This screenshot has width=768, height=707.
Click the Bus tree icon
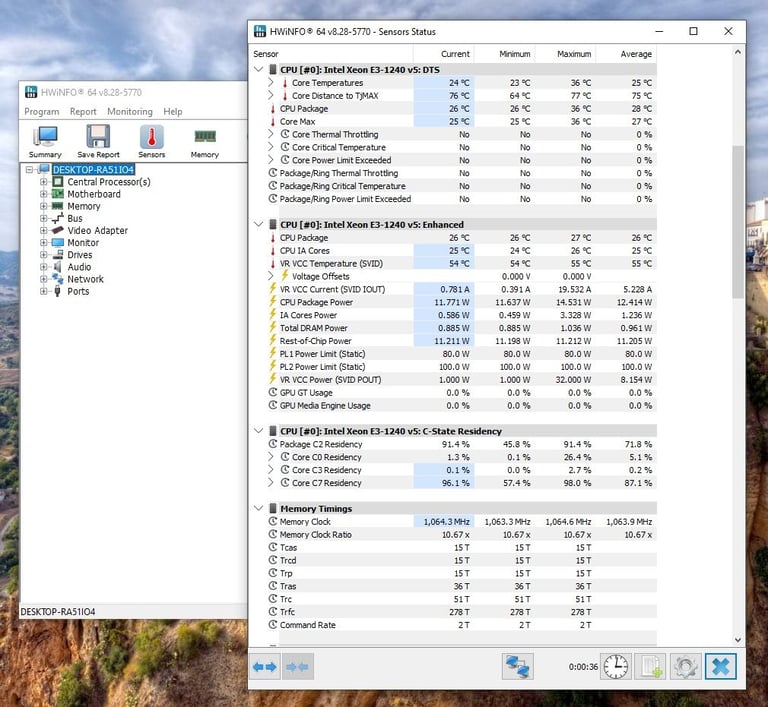coord(58,219)
